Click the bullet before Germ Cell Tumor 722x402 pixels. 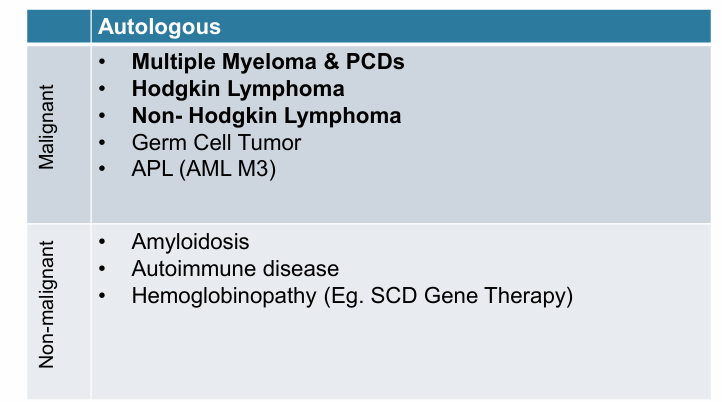(x=104, y=142)
